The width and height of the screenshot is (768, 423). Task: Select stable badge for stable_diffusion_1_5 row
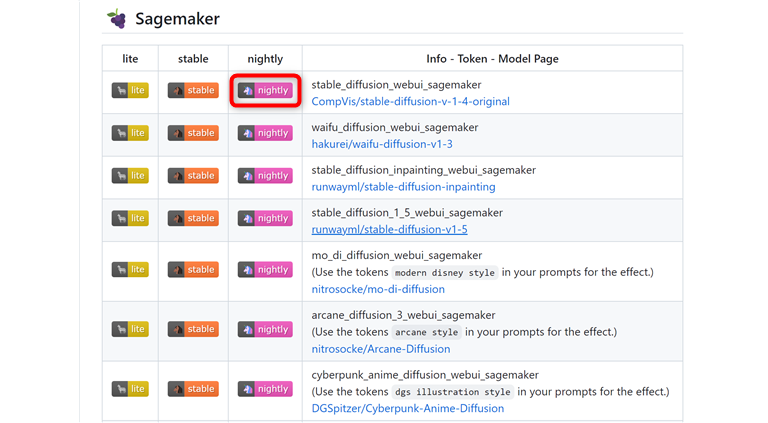(193, 218)
